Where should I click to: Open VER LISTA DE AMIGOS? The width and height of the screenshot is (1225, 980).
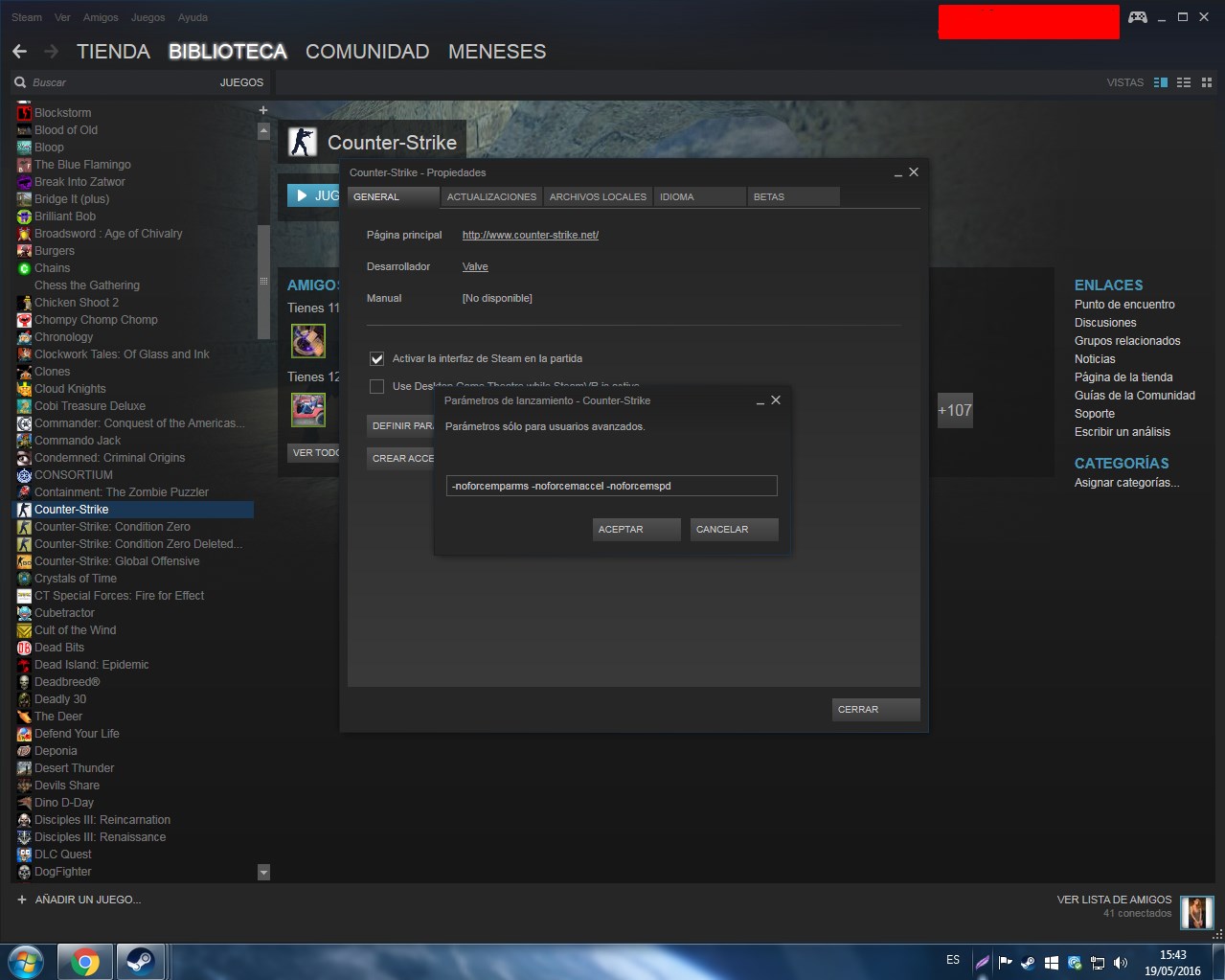[1114, 900]
